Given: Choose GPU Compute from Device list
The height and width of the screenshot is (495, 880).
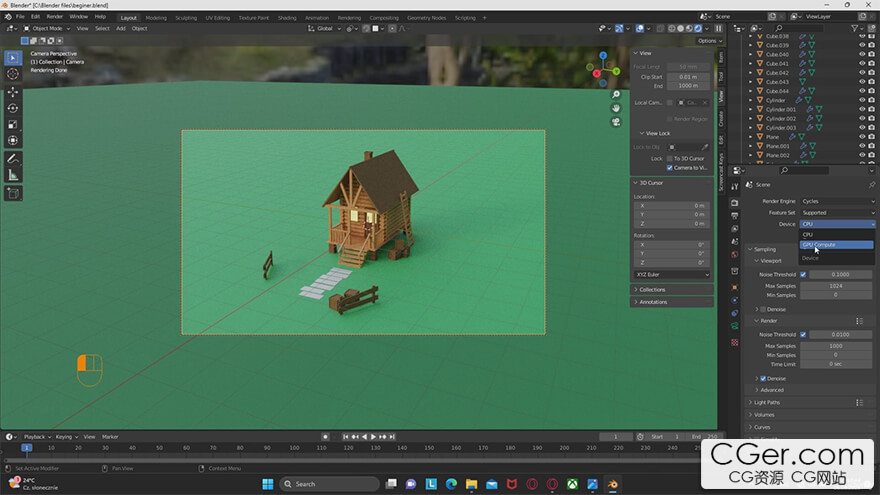Looking at the screenshot, I should [836, 245].
